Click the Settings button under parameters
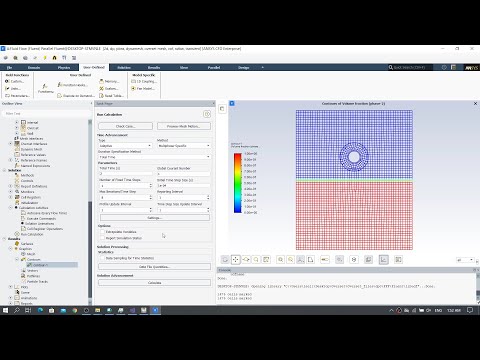The height and width of the screenshot is (360, 480). click(x=155, y=218)
